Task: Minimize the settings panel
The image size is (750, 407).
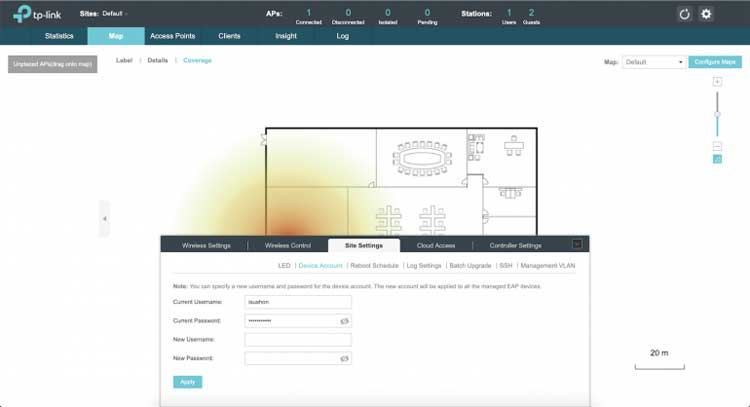Action: click(577, 244)
